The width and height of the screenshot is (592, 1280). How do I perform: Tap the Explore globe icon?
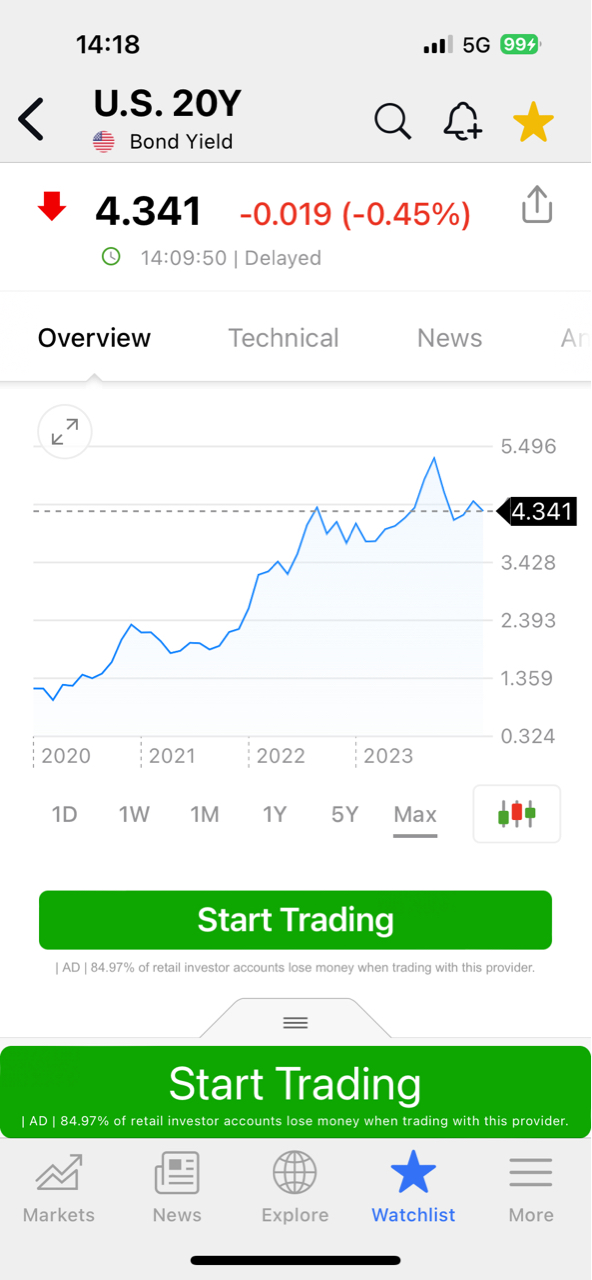[x=294, y=1187]
